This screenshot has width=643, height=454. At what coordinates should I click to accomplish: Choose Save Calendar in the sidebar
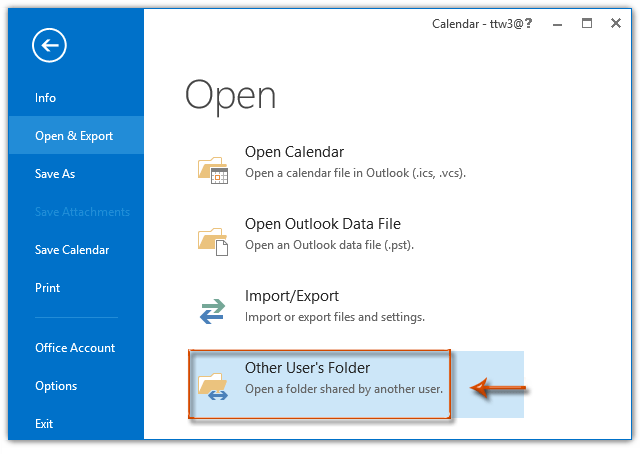pyautogui.click(x=72, y=250)
